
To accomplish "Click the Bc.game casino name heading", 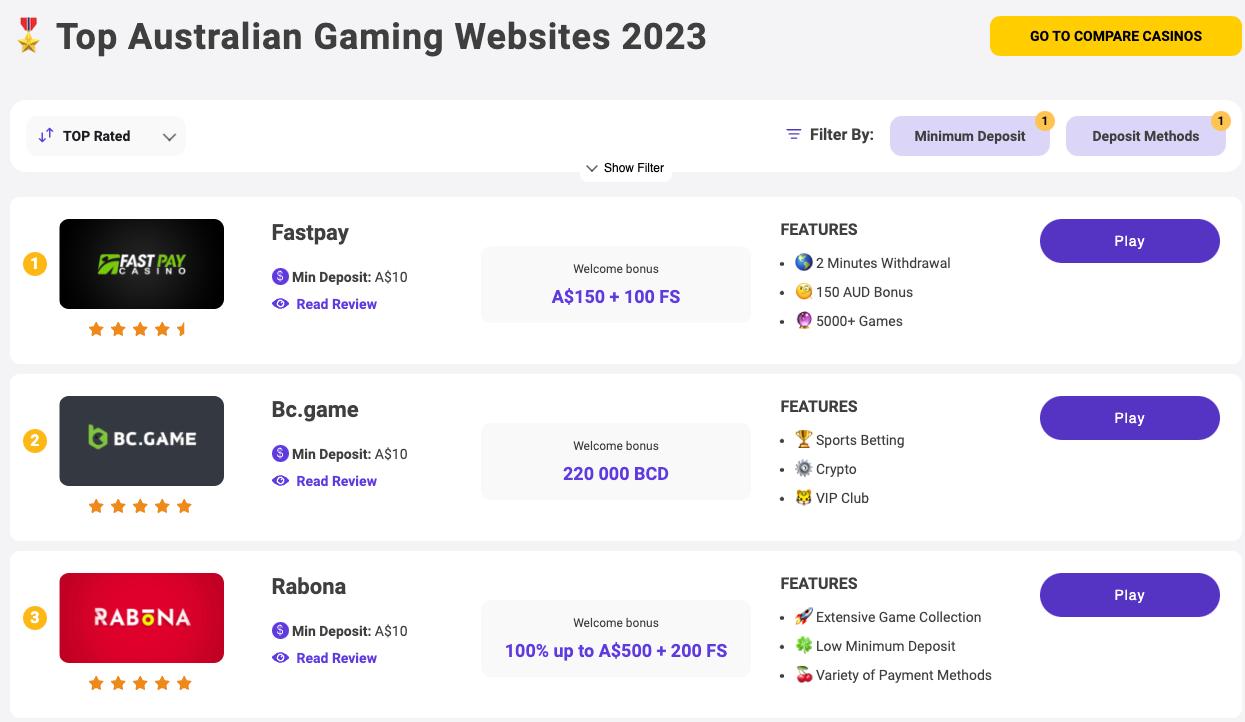I will coord(315,410).
